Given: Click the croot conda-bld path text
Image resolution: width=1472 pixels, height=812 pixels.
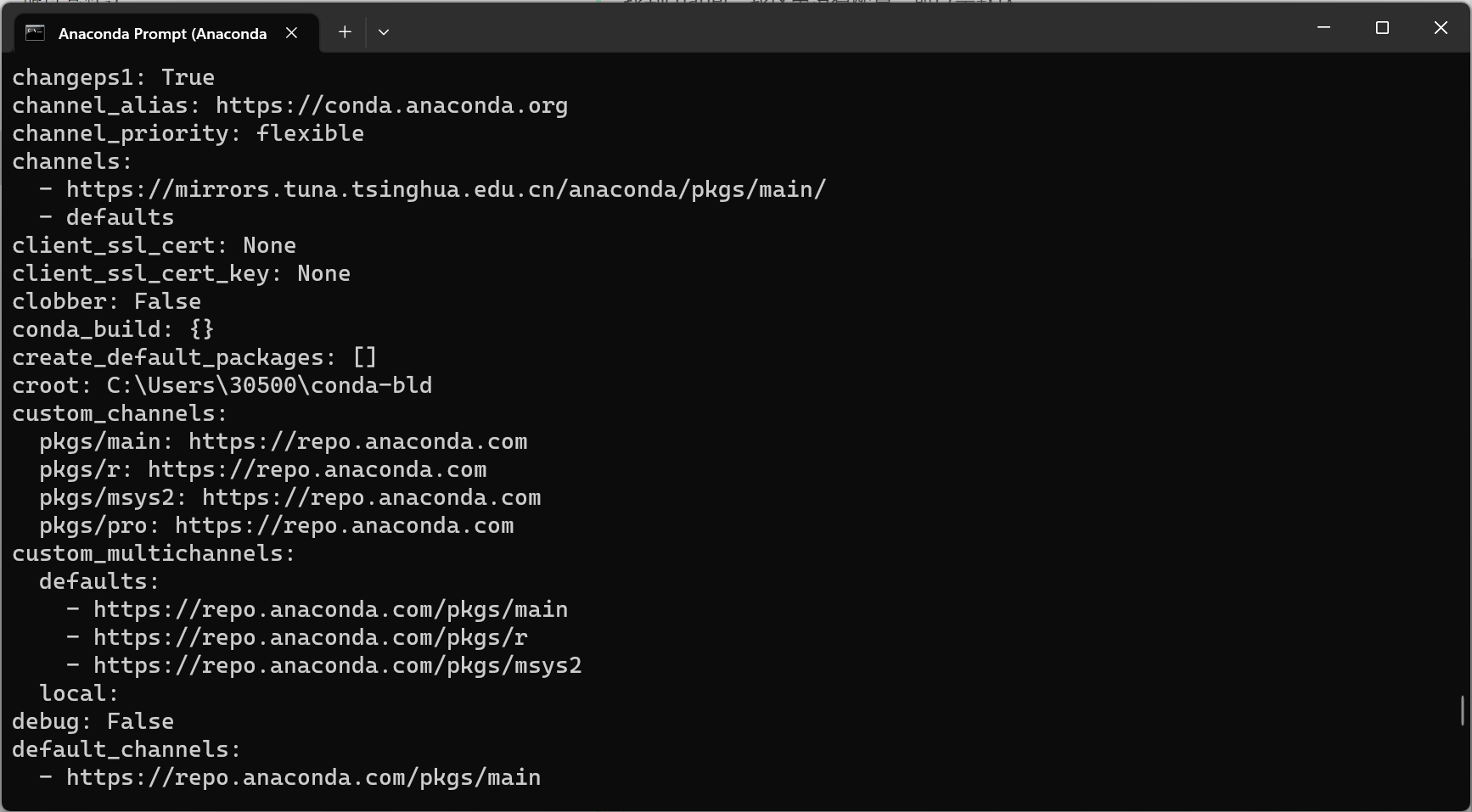Looking at the screenshot, I should (x=269, y=386).
